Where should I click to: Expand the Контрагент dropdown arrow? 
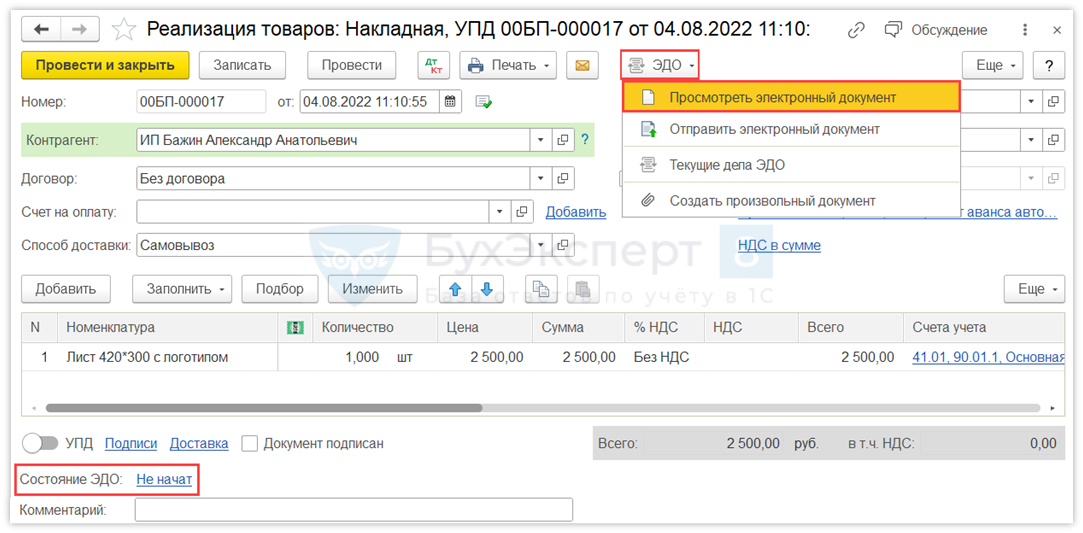pyautogui.click(x=541, y=141)
